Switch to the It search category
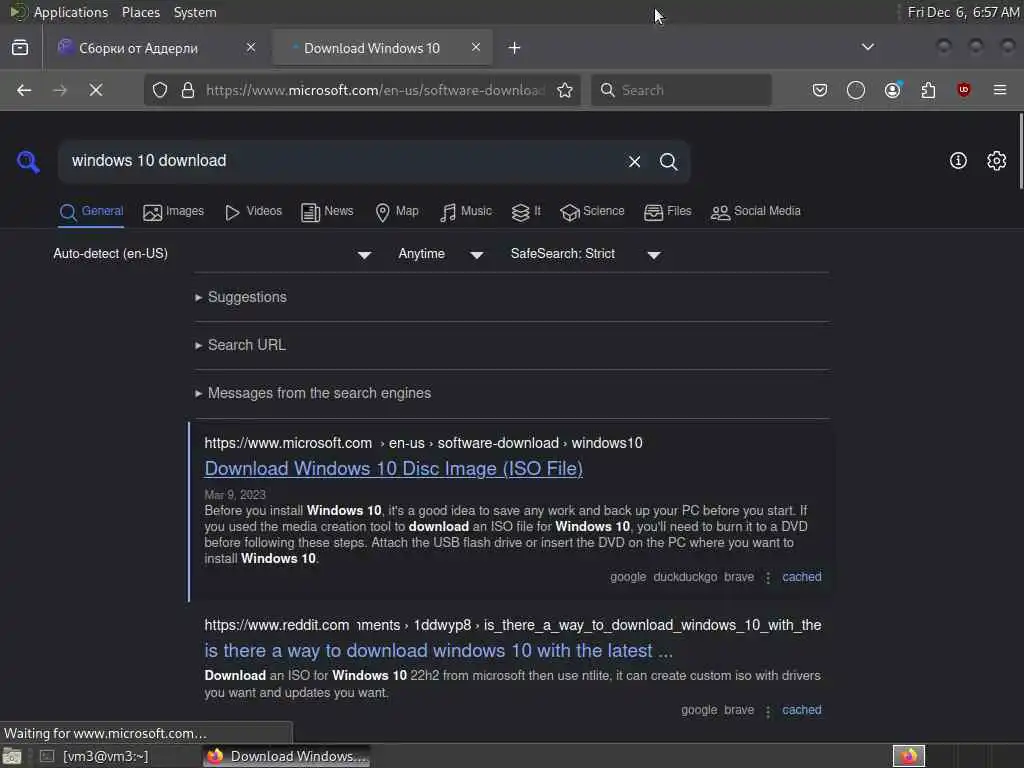 (x=526, y=212)
